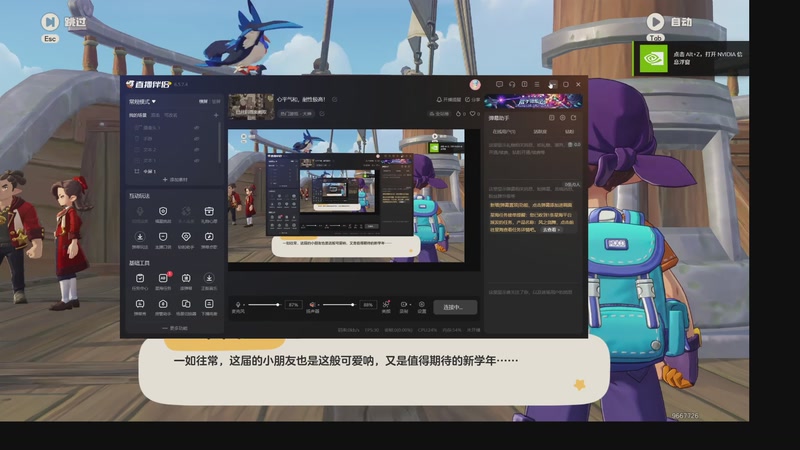Image resolution: width=800 pixels, height=450 pixels.
Task: Open the download-arrow interactive play tool
Action: pyautogui.click(x=140, y=239)
